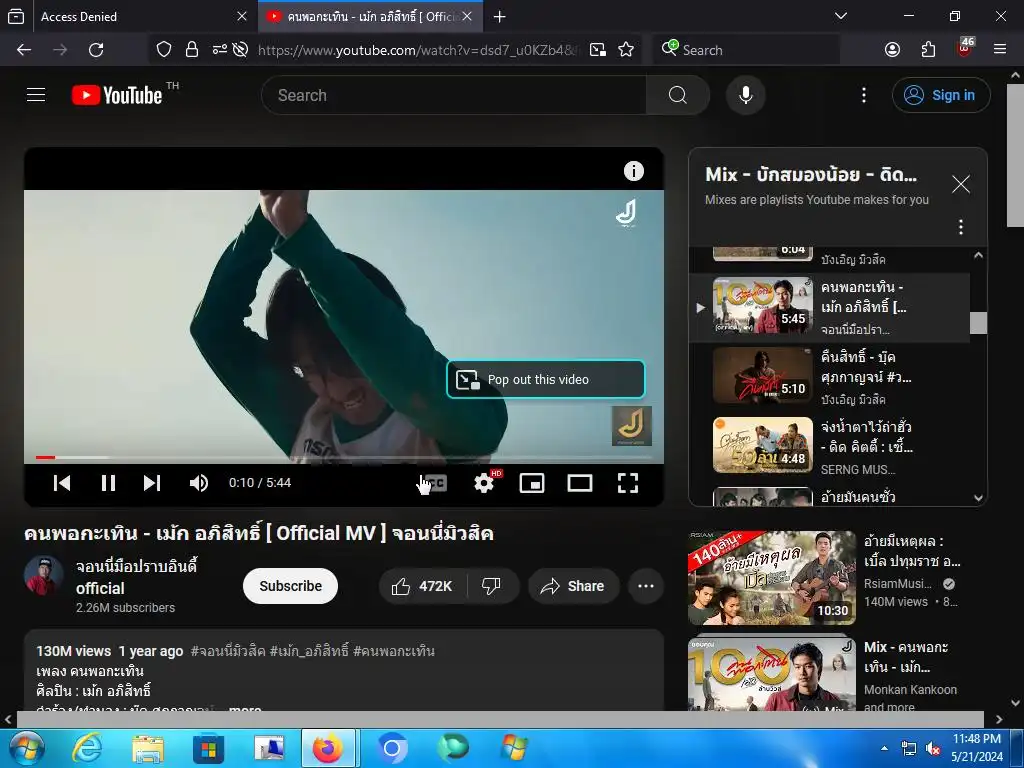Viewport: 1024px width, 768px height.
Task: Switch to miniplayer mode
Action: point(532,483)
